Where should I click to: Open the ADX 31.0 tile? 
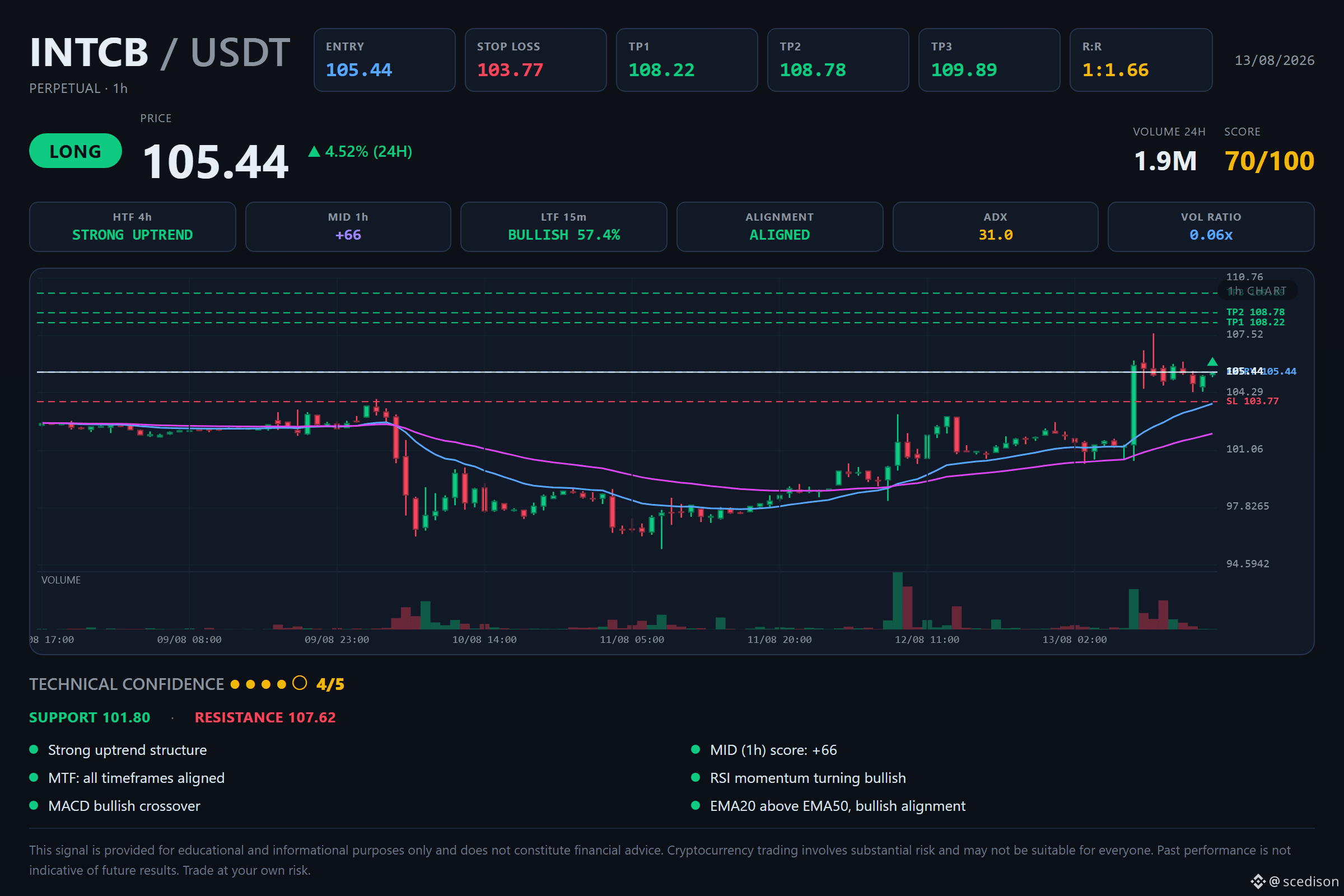(996, 227)
